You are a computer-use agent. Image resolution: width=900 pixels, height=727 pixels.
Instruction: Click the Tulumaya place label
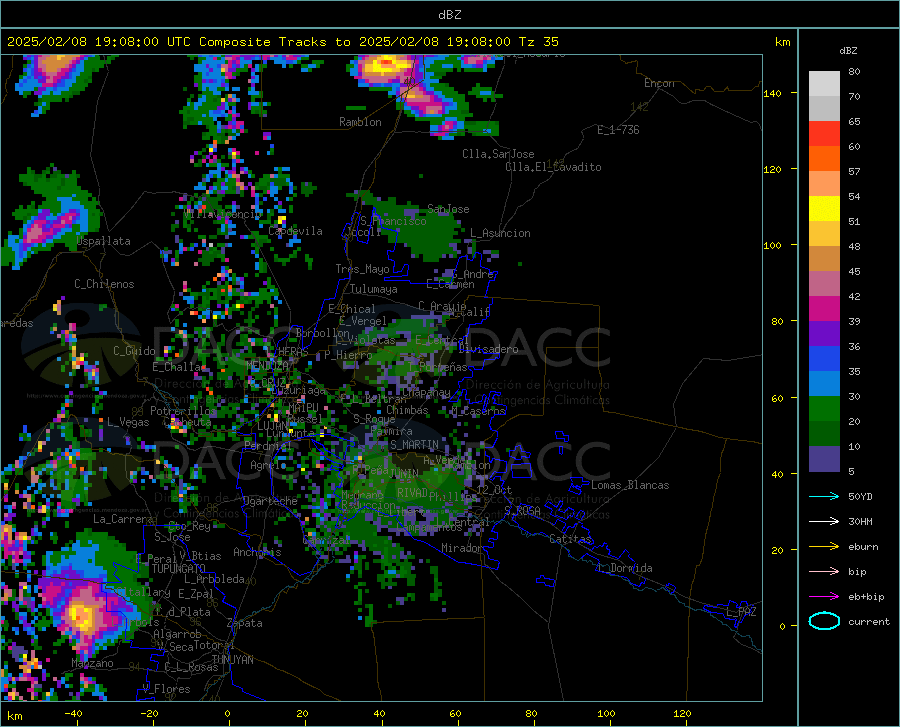tap(373, 289)
